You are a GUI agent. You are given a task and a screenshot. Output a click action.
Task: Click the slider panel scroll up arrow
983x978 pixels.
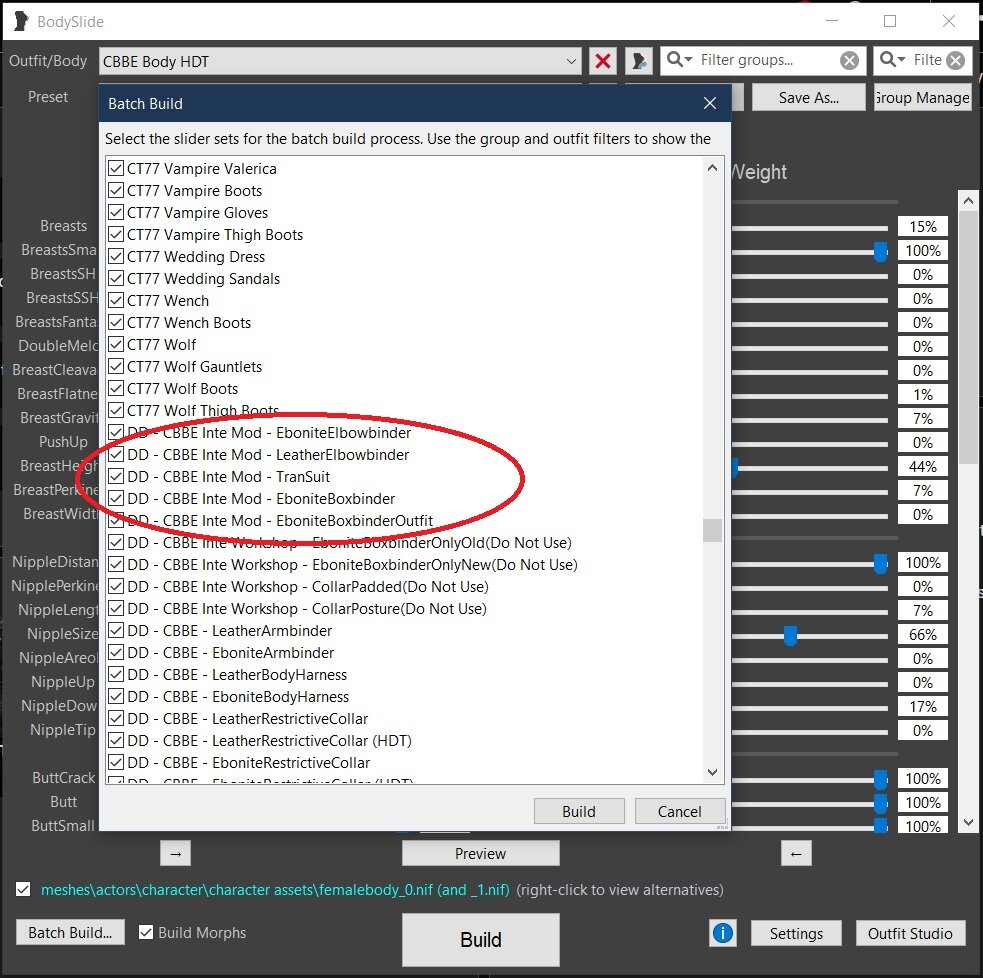[969, 201]
